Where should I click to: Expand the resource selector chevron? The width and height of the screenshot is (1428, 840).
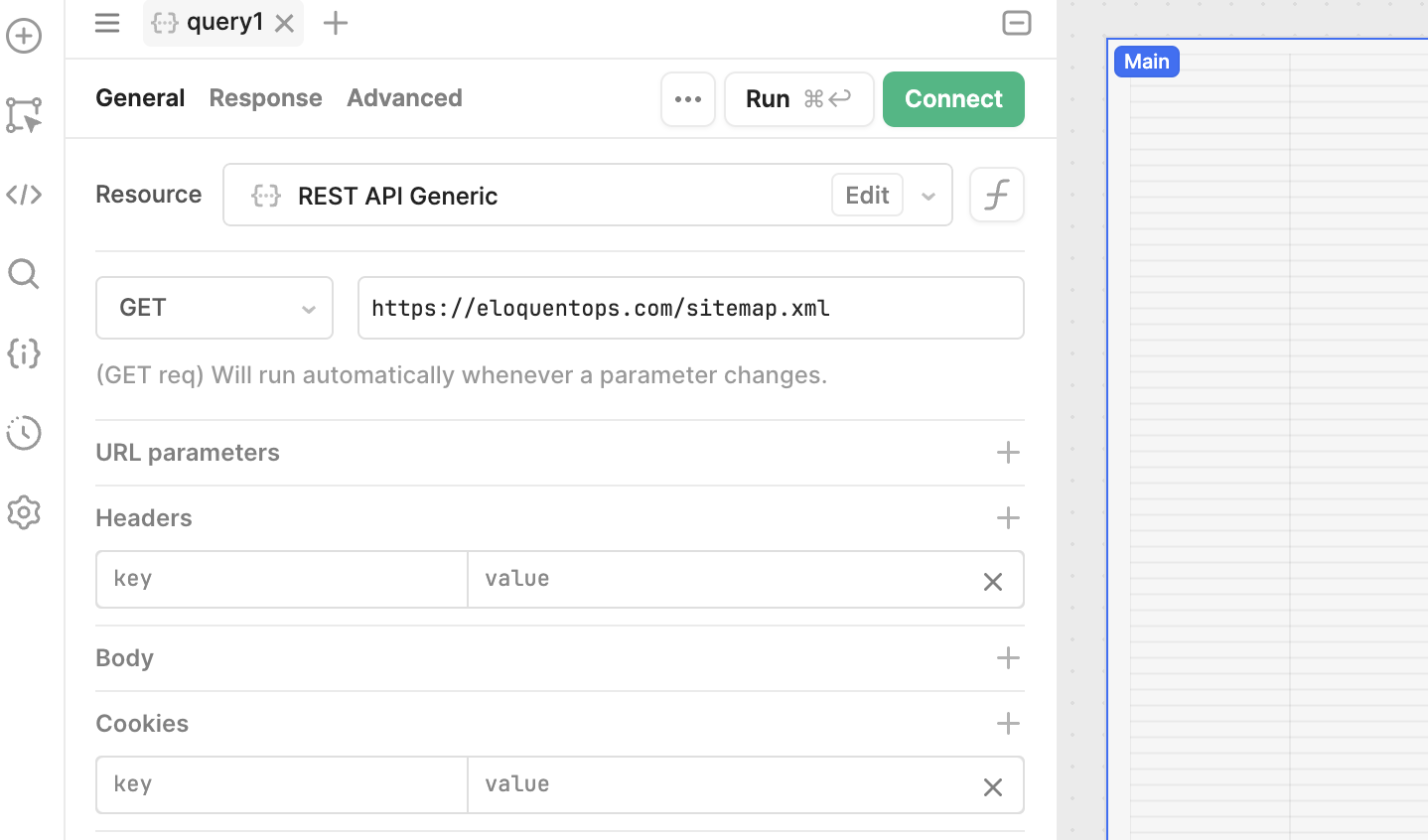click(x=928, y=196)
